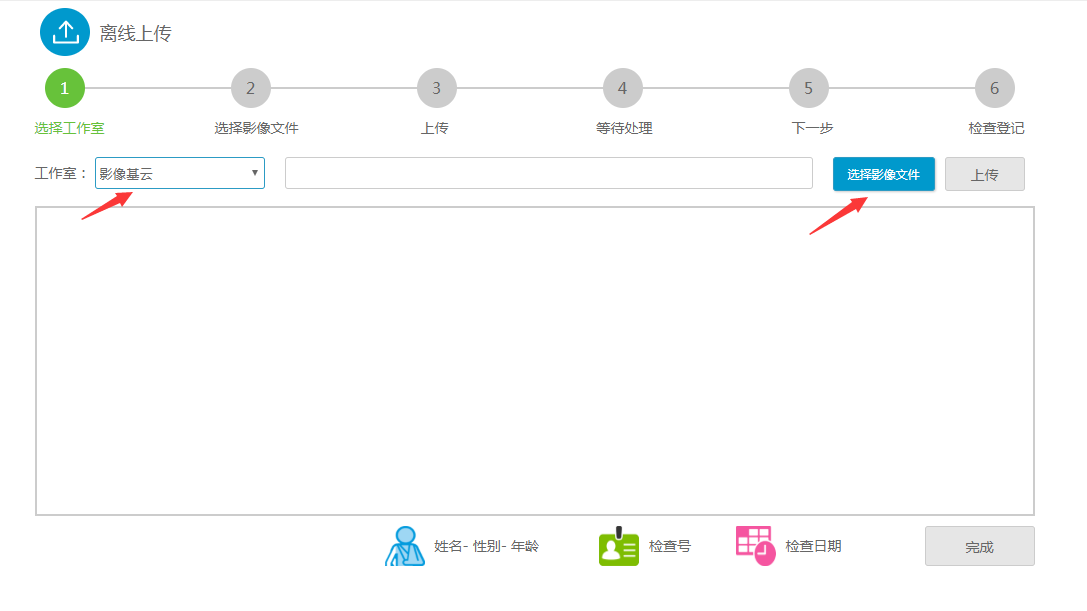Screen dimensions: 1087x611
Task: Click the 检查登记 step label
Action: 996,128
